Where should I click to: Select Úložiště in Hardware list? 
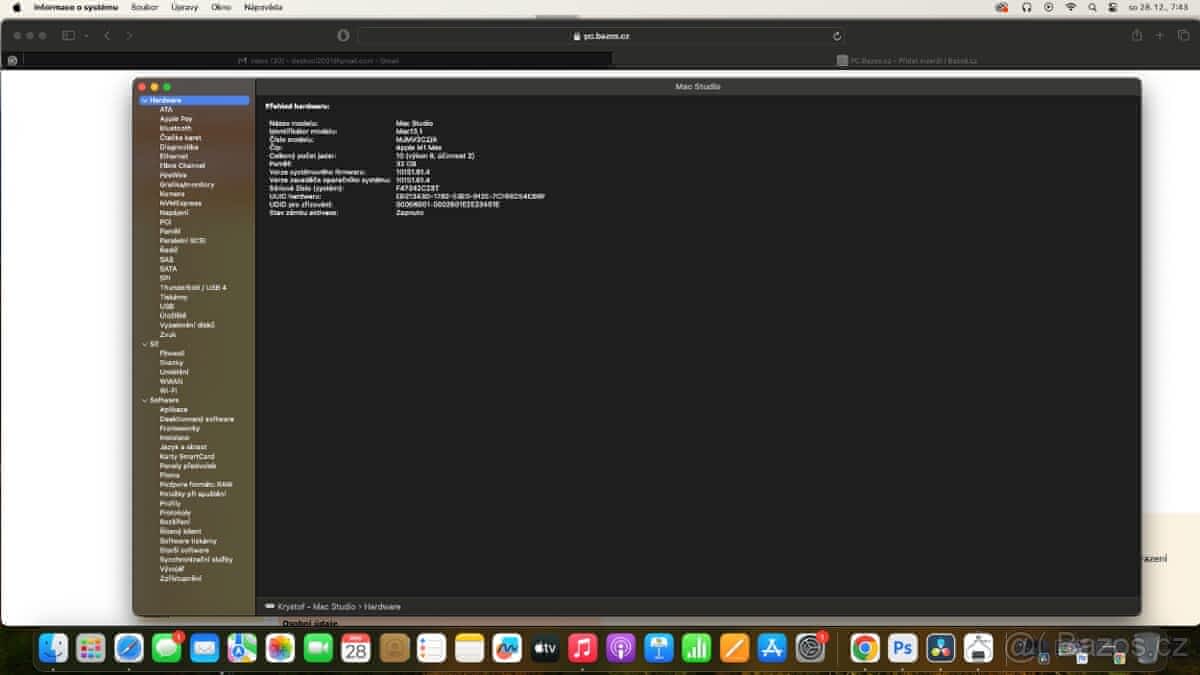[173, 315]
